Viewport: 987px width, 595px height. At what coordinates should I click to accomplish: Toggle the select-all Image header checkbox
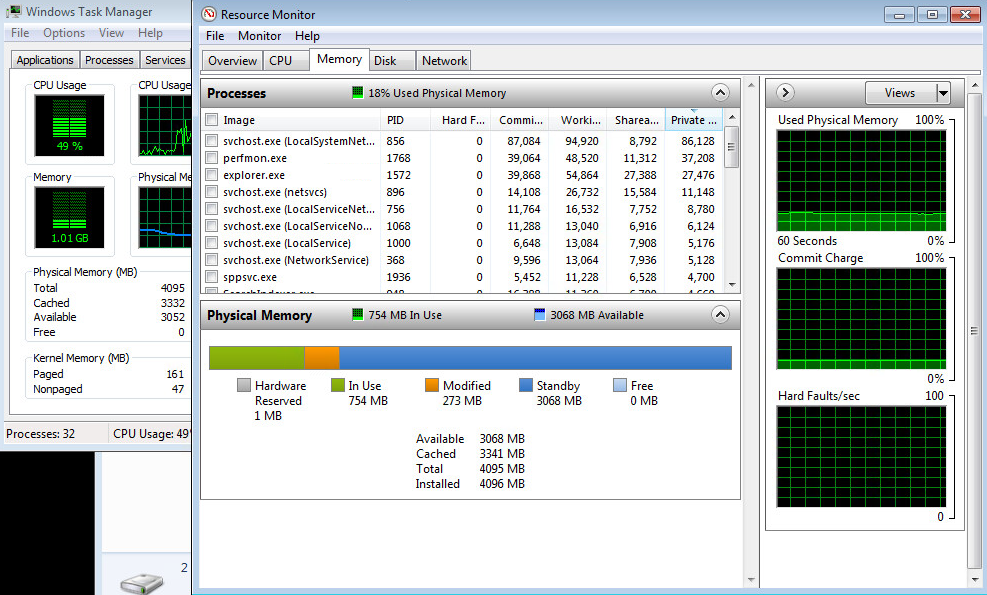click(211, 120)
